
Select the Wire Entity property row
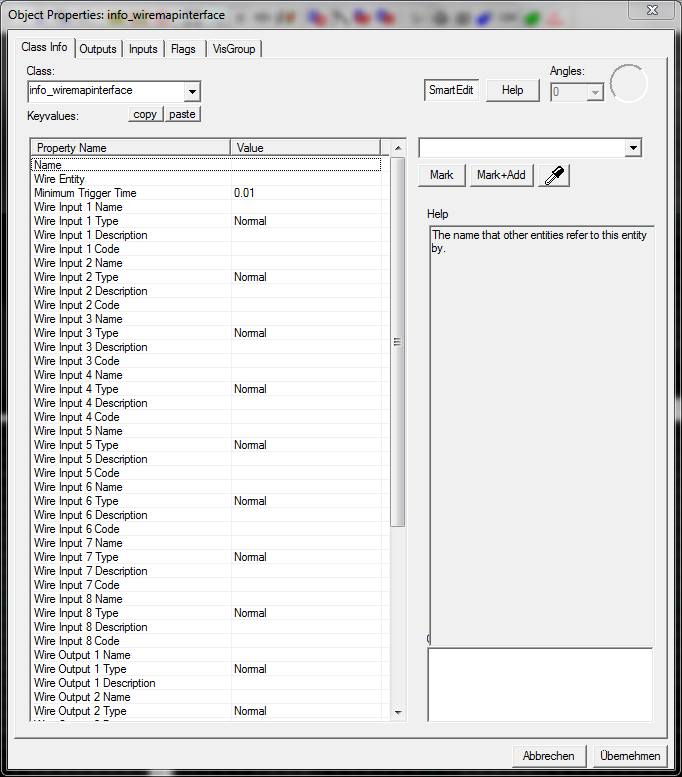tap(206, 179)
